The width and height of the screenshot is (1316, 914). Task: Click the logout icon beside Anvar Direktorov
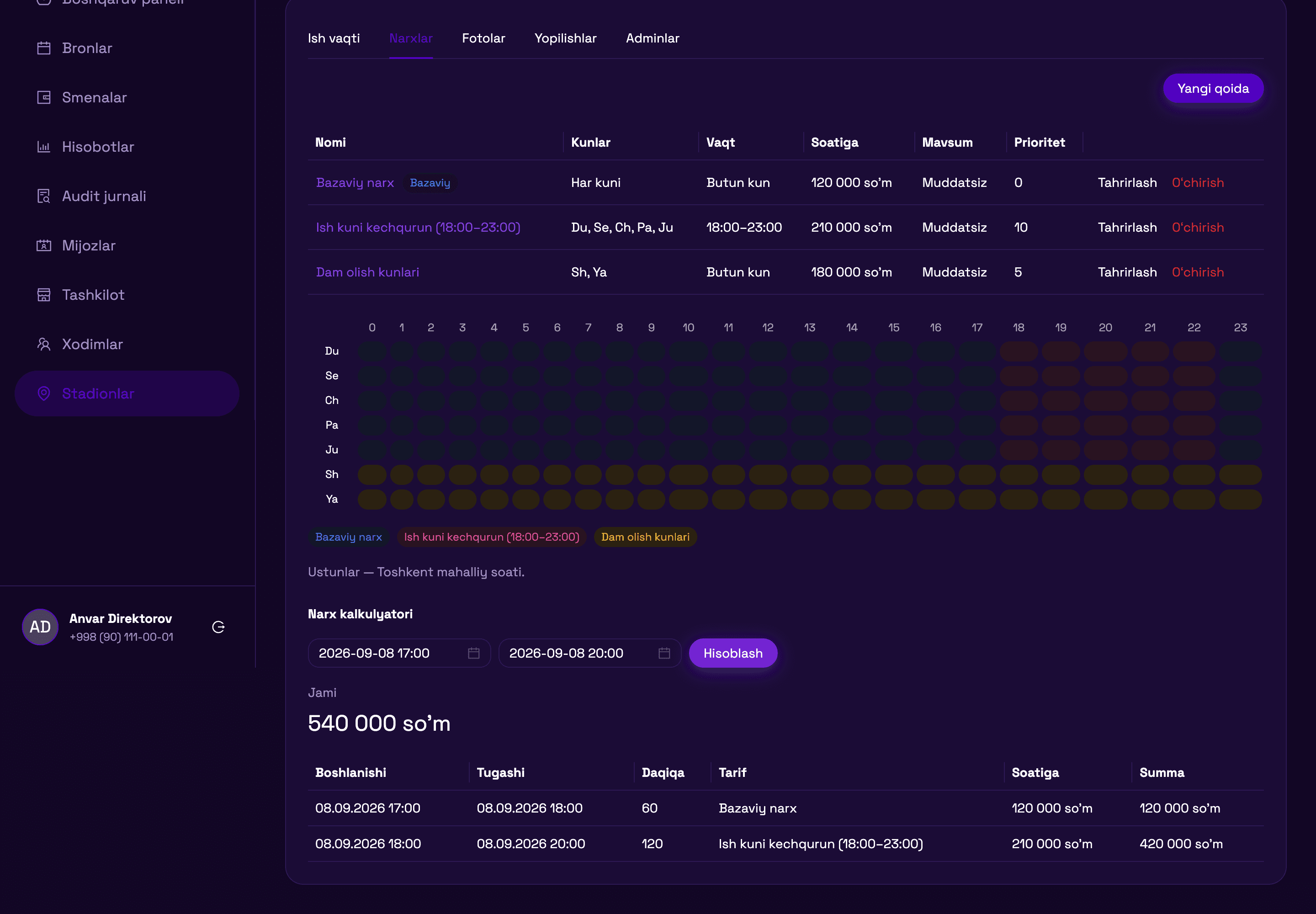pyautogui.click(x=218, y=627)
